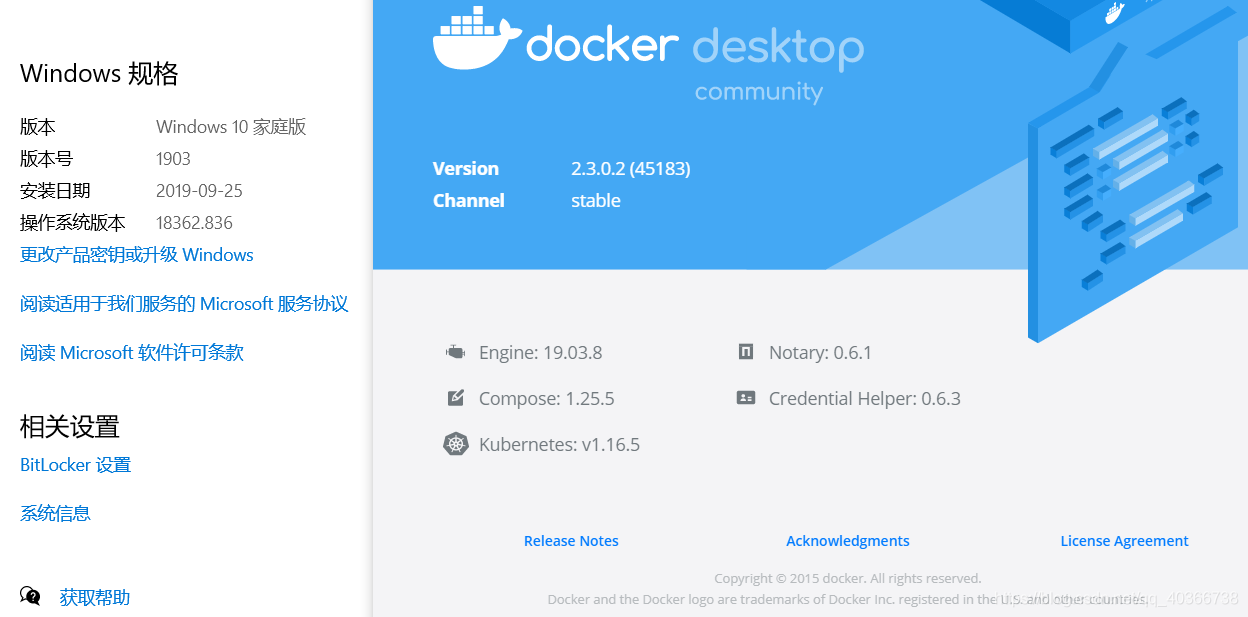Click the Notary: 0.6.1 text

[821, 353]
